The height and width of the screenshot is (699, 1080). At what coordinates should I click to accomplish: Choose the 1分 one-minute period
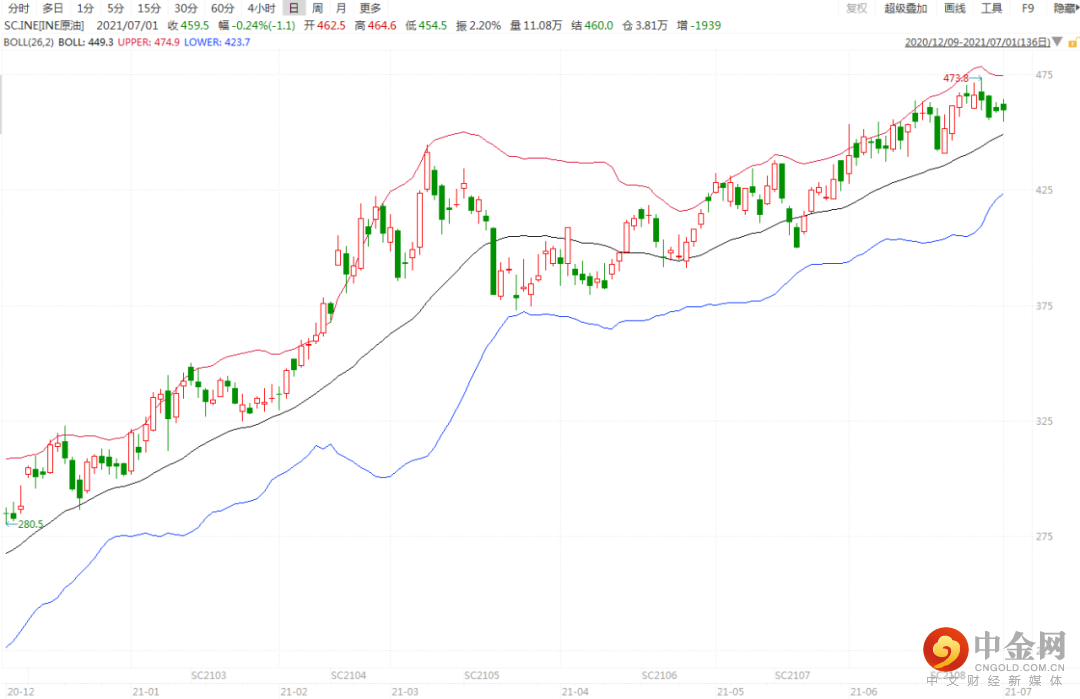(85, 8)
